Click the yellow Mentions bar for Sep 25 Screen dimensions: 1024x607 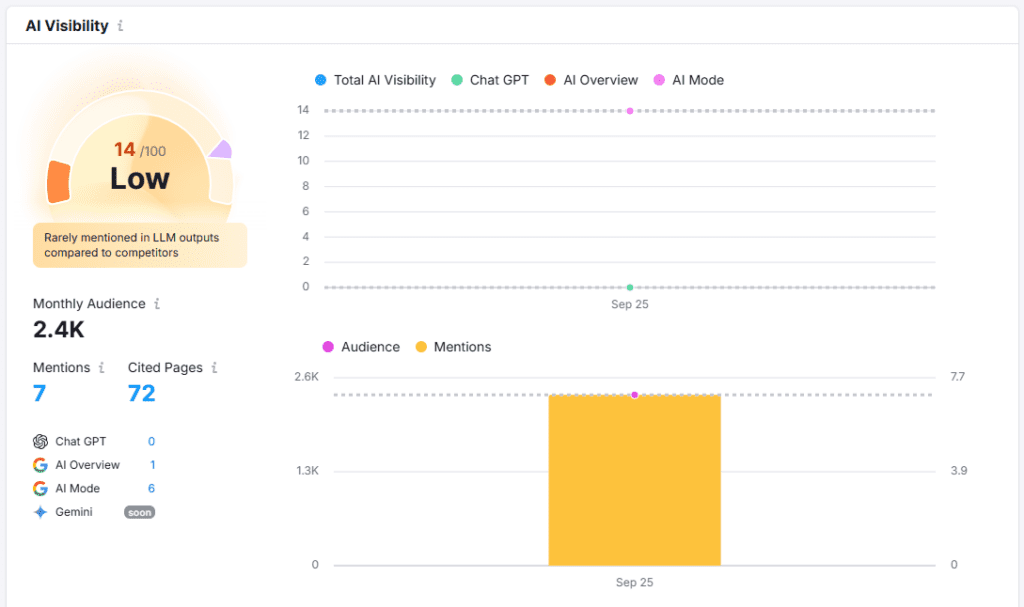(634, 480)
